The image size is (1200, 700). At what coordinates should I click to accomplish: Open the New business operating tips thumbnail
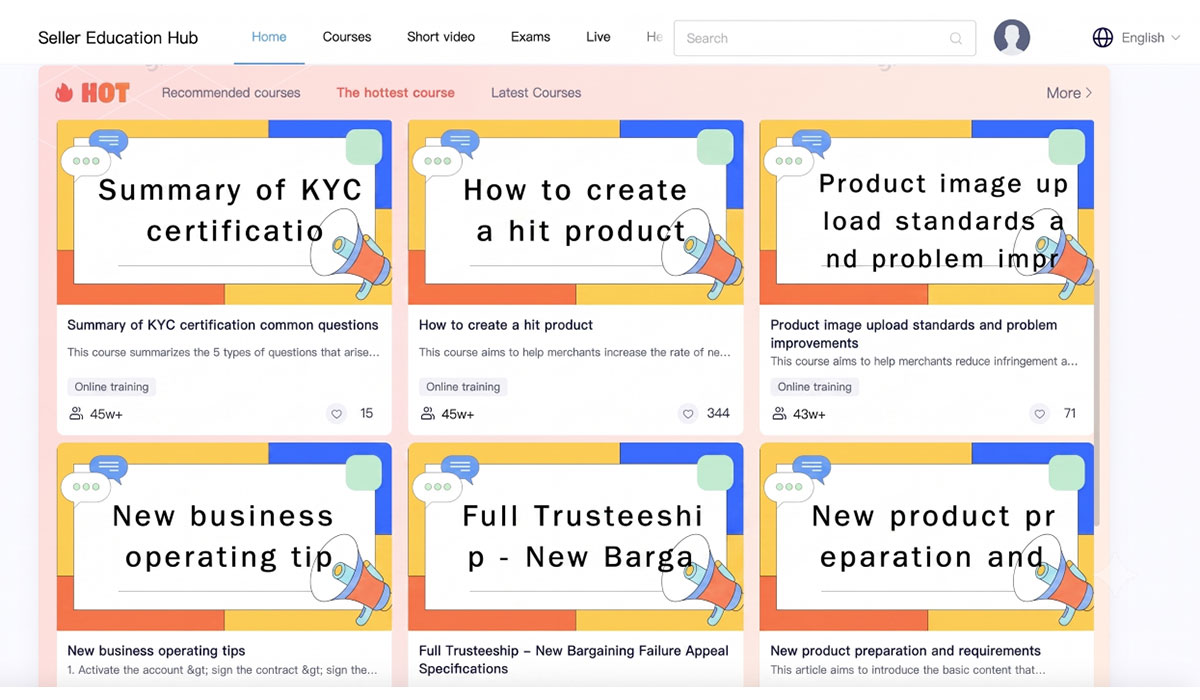click(224, 537)
